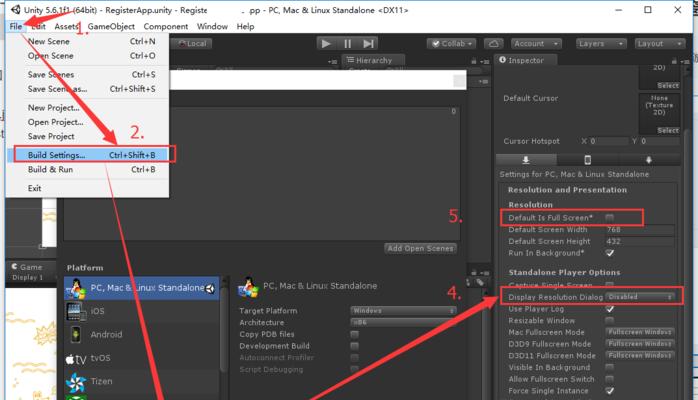Open the Collab dropdown

451,44
